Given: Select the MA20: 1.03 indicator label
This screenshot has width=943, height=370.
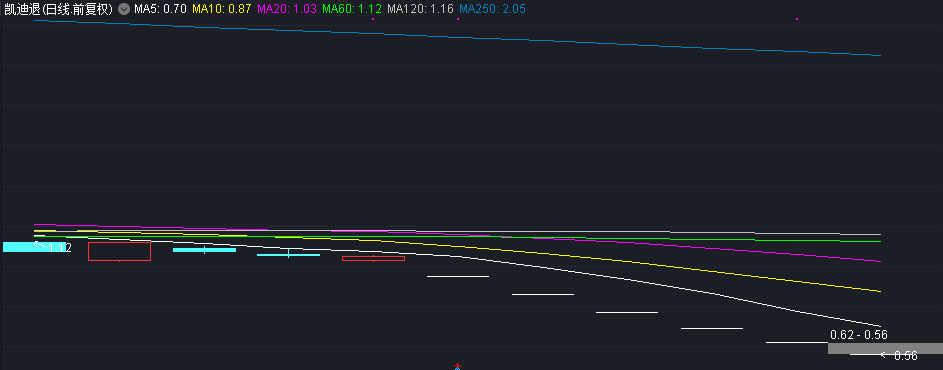Looking at the screenshot, I should click(287, 10).
